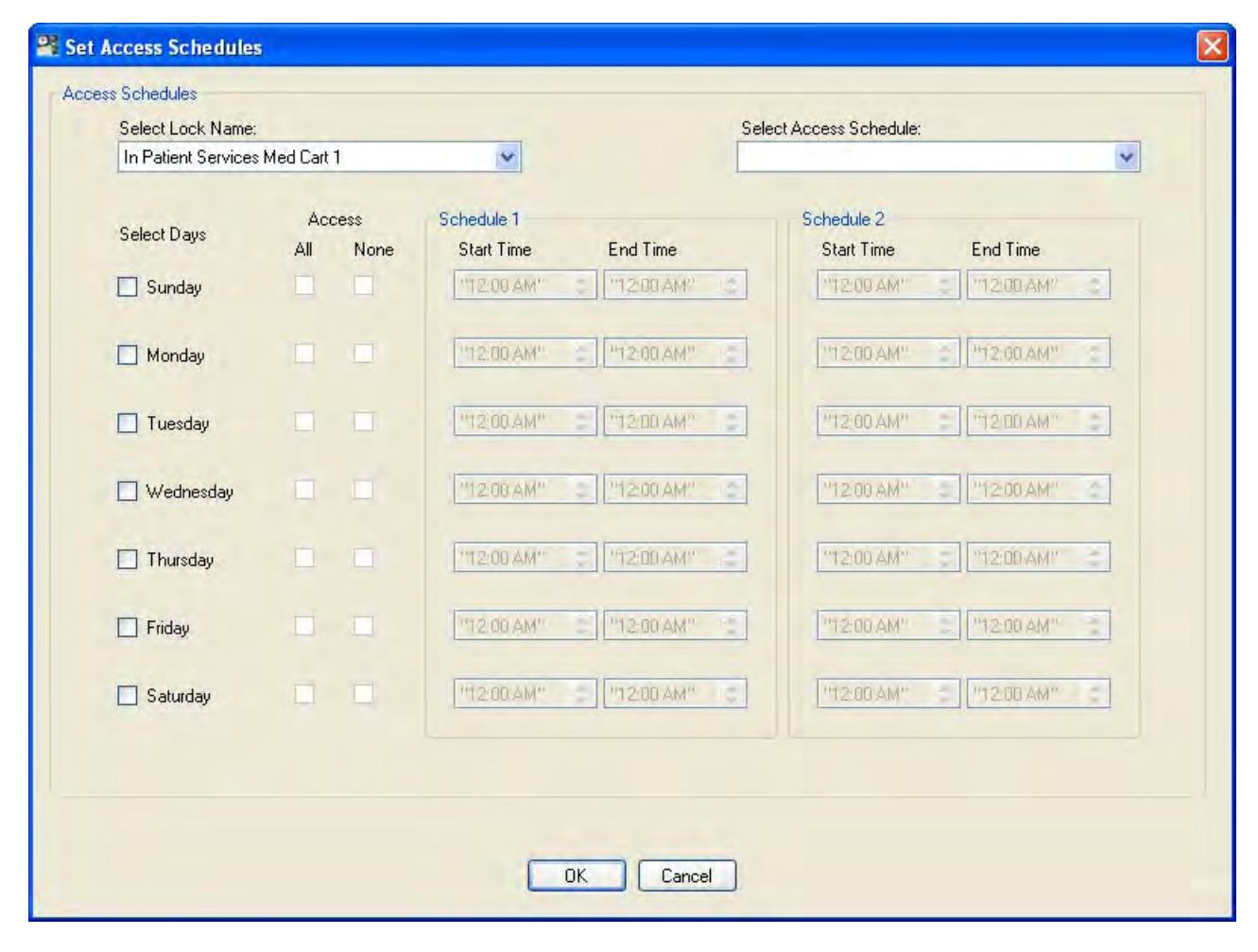The height and width of the screenshot is (952, 1258).
Task: Click Schedule 1 Start Time field for Sunday
Action: pyautogui.click(x=525, y=286)
